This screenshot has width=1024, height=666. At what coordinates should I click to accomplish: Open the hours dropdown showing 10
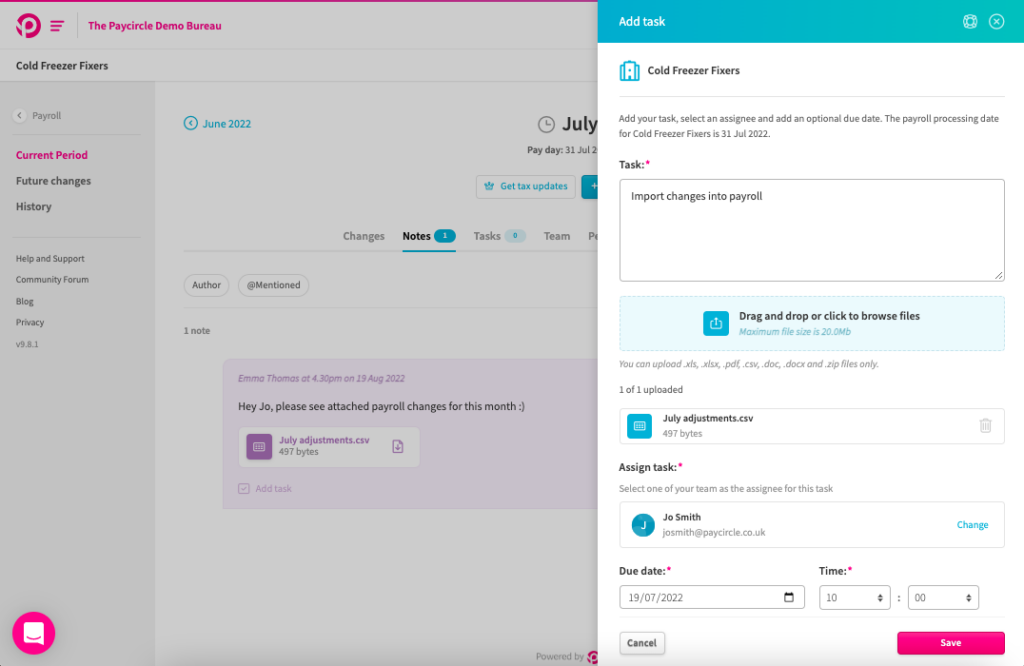click(x=855, y=597)
